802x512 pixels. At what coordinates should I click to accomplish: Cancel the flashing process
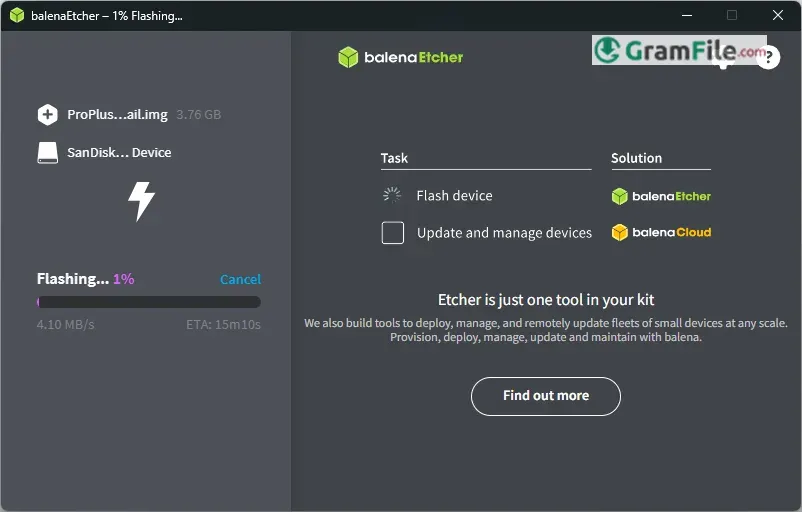click(240, 279)
